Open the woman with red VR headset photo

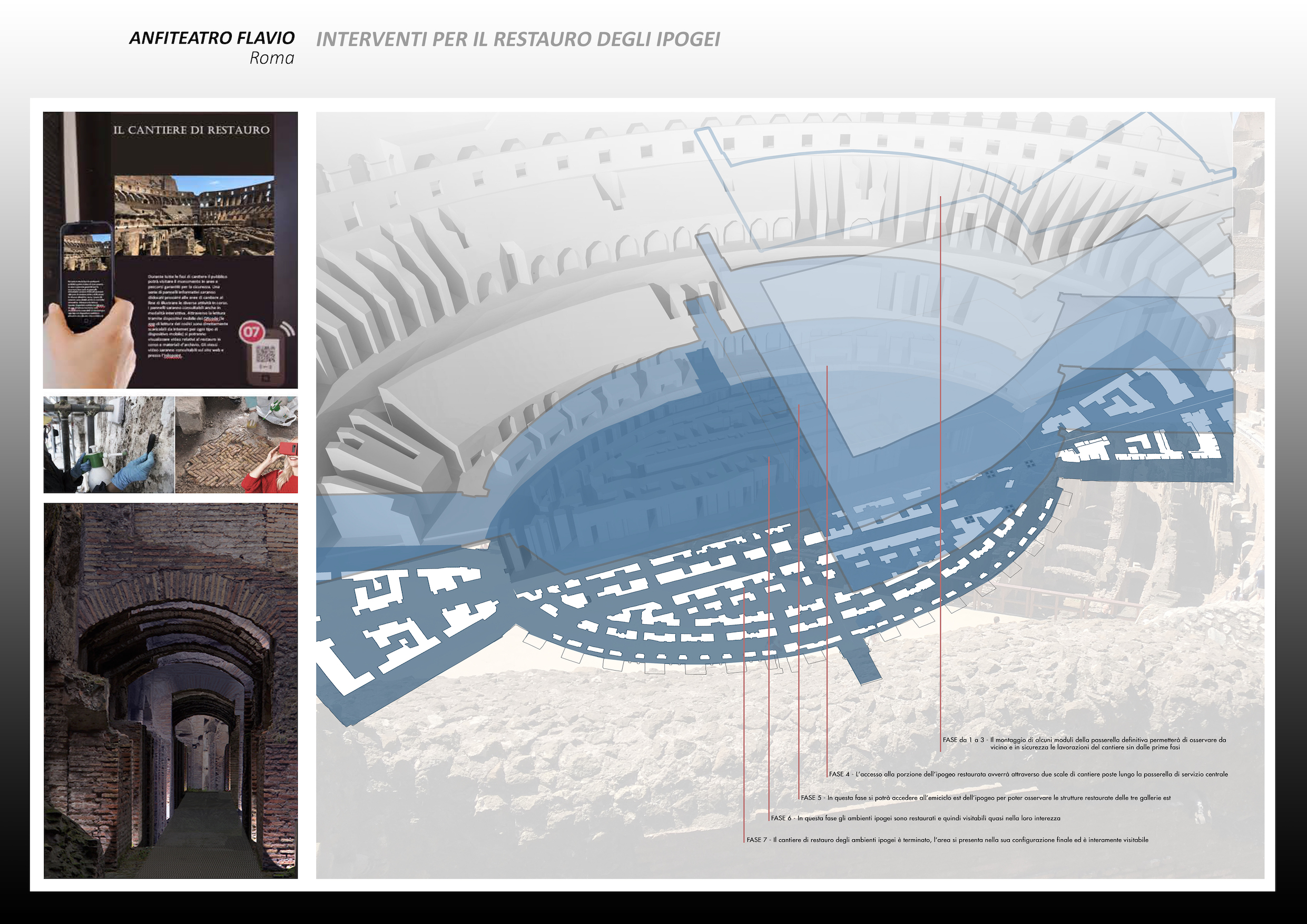point(236,445)
